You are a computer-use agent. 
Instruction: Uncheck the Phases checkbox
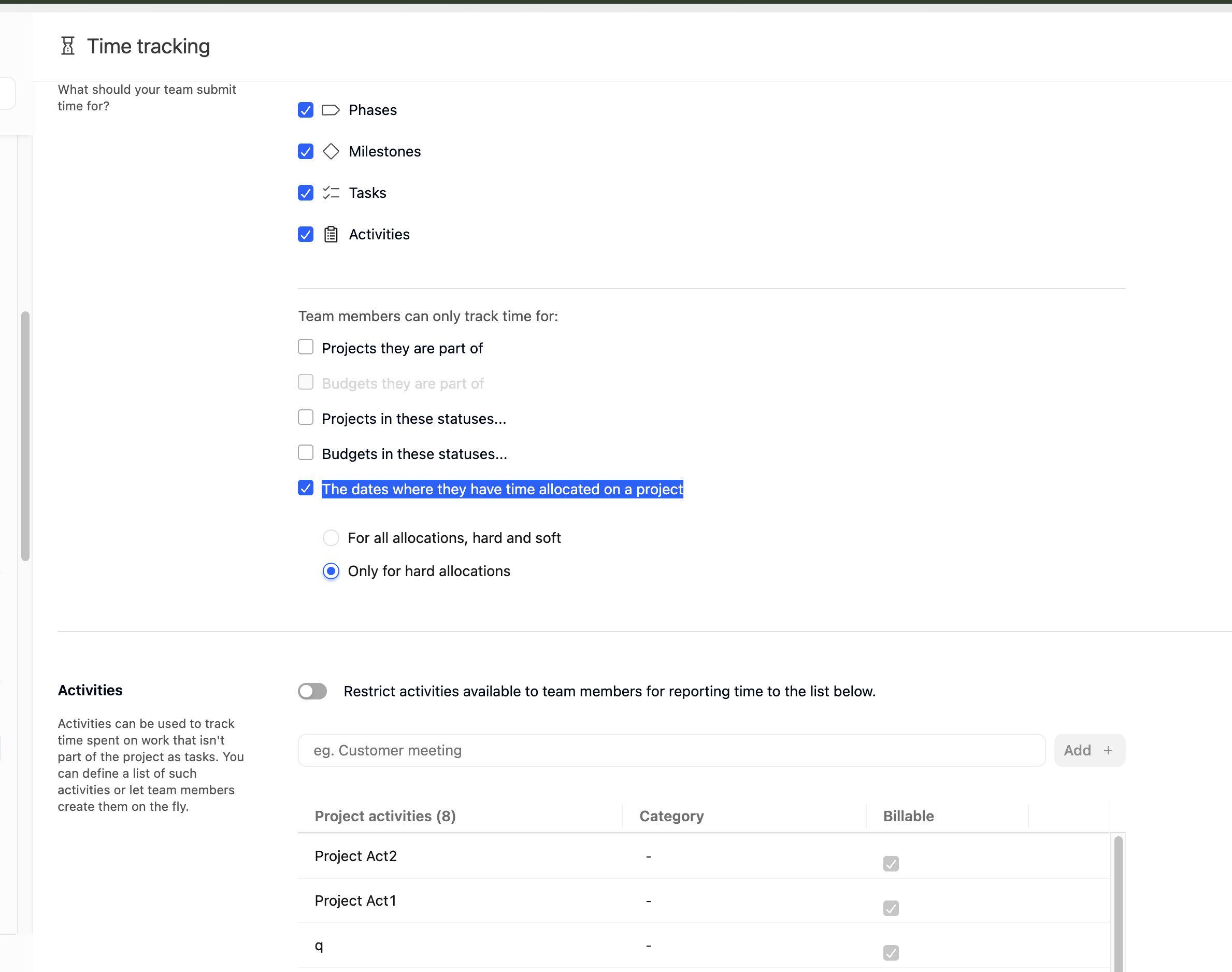[306, 110]
